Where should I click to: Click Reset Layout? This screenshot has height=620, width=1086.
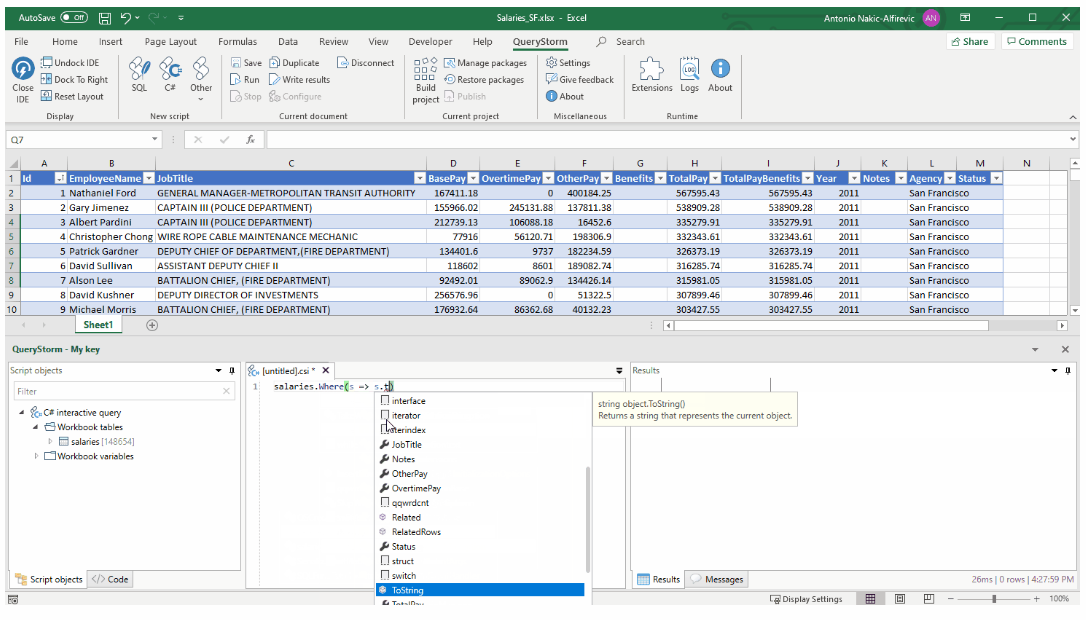[x=72, y=96]
